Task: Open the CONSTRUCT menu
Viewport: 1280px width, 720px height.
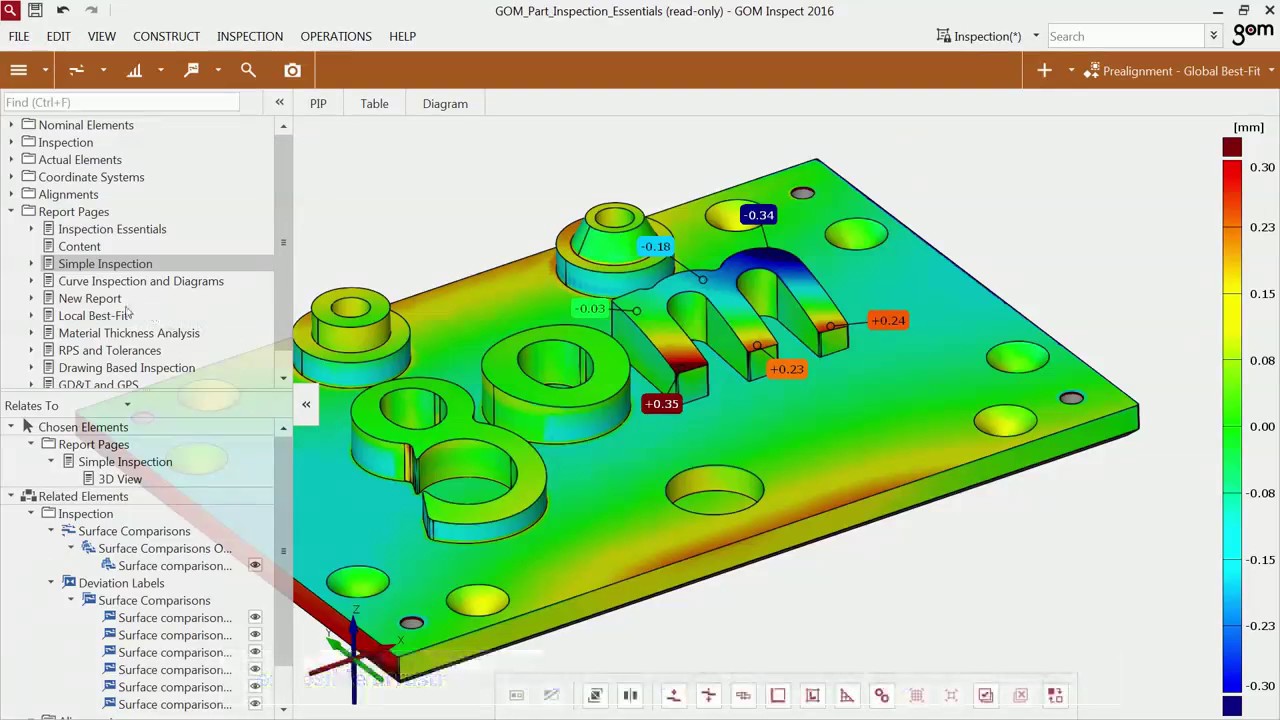Action: pyautogui.click(x=166, y=36)
